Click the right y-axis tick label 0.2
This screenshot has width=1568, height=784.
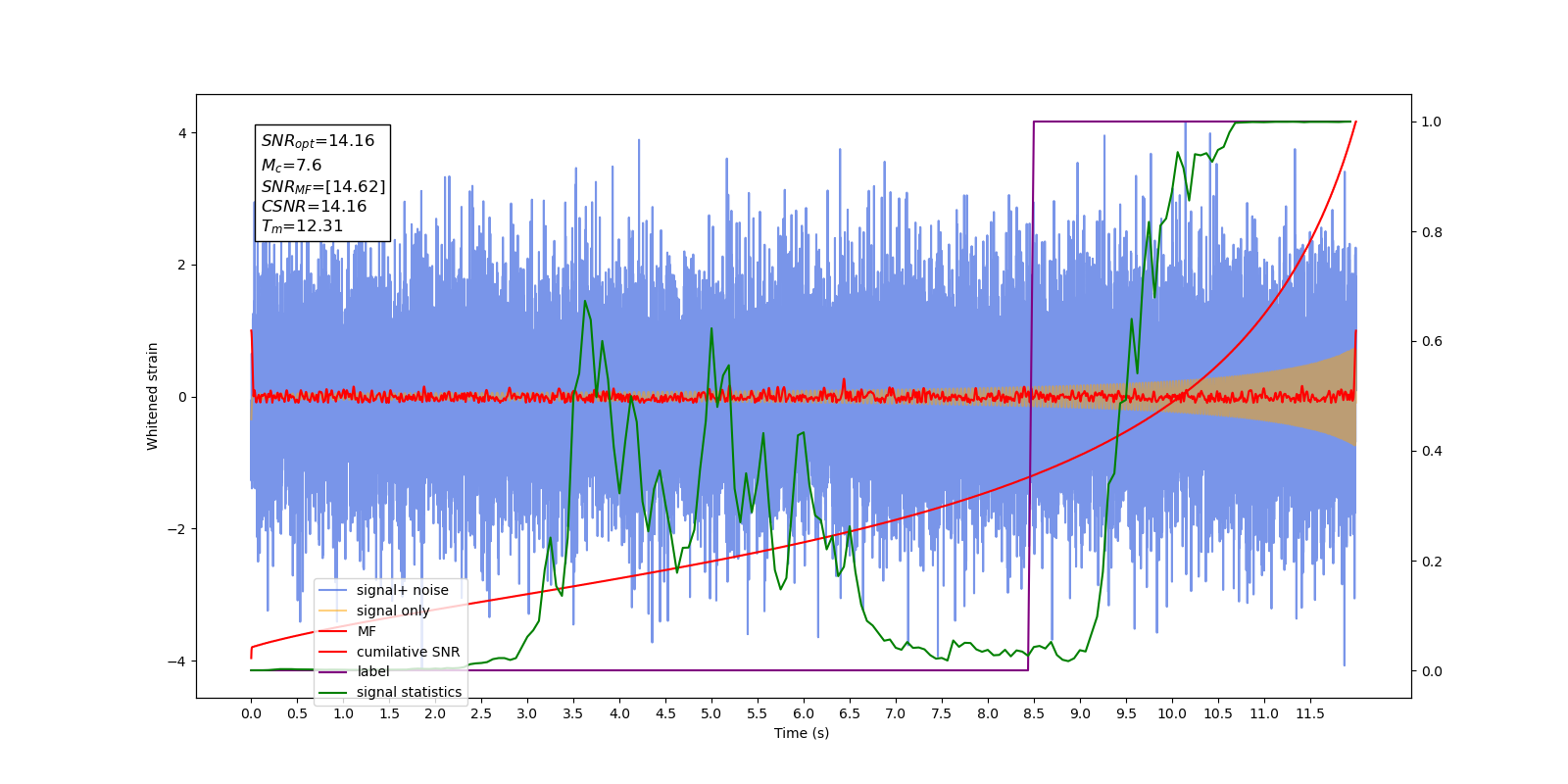click(1432, 562)
